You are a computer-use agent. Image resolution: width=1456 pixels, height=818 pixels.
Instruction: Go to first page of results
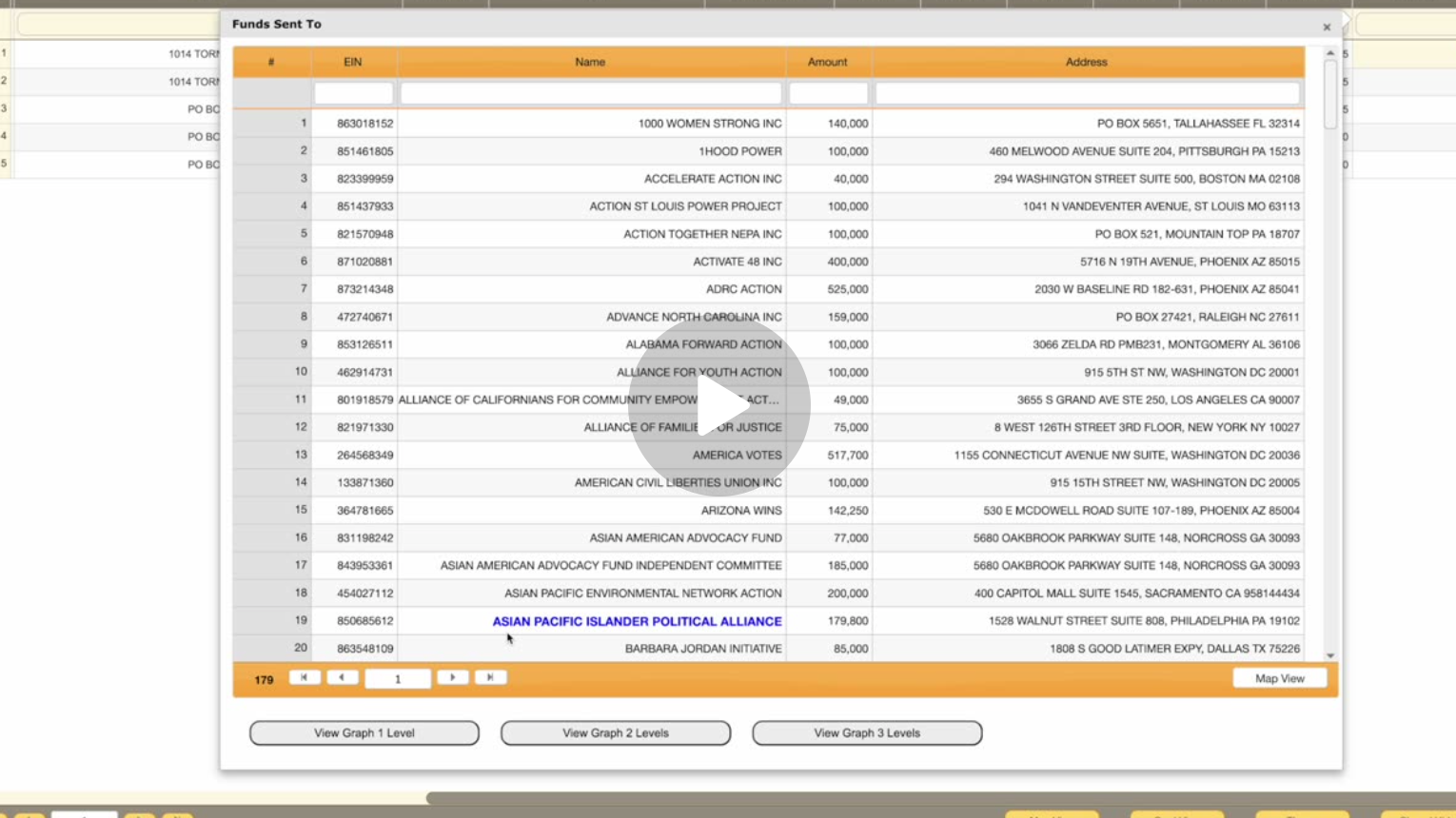tap(305, 677)
